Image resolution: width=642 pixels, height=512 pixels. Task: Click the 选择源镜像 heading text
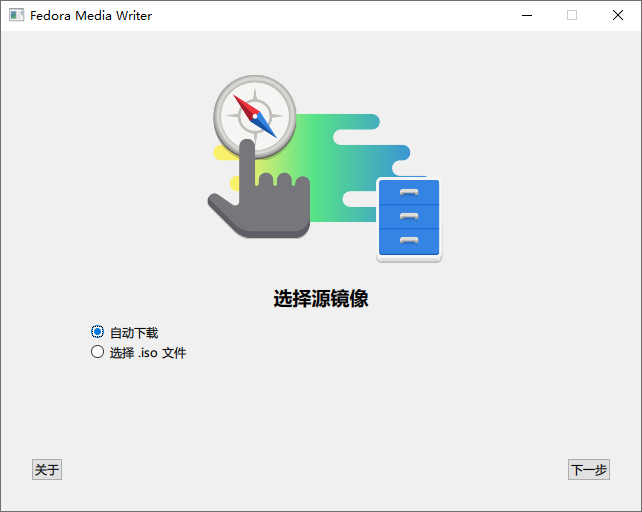[x=320, y=299]
